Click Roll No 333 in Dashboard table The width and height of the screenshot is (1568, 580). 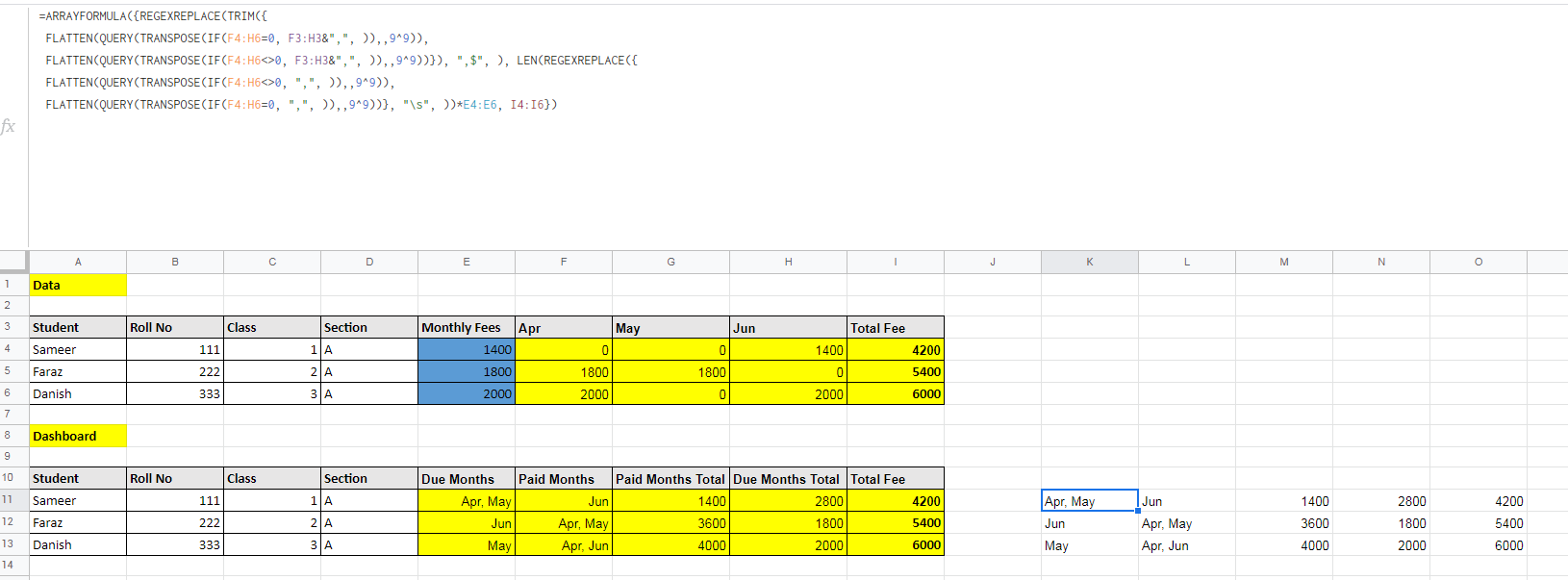(175, 545)
